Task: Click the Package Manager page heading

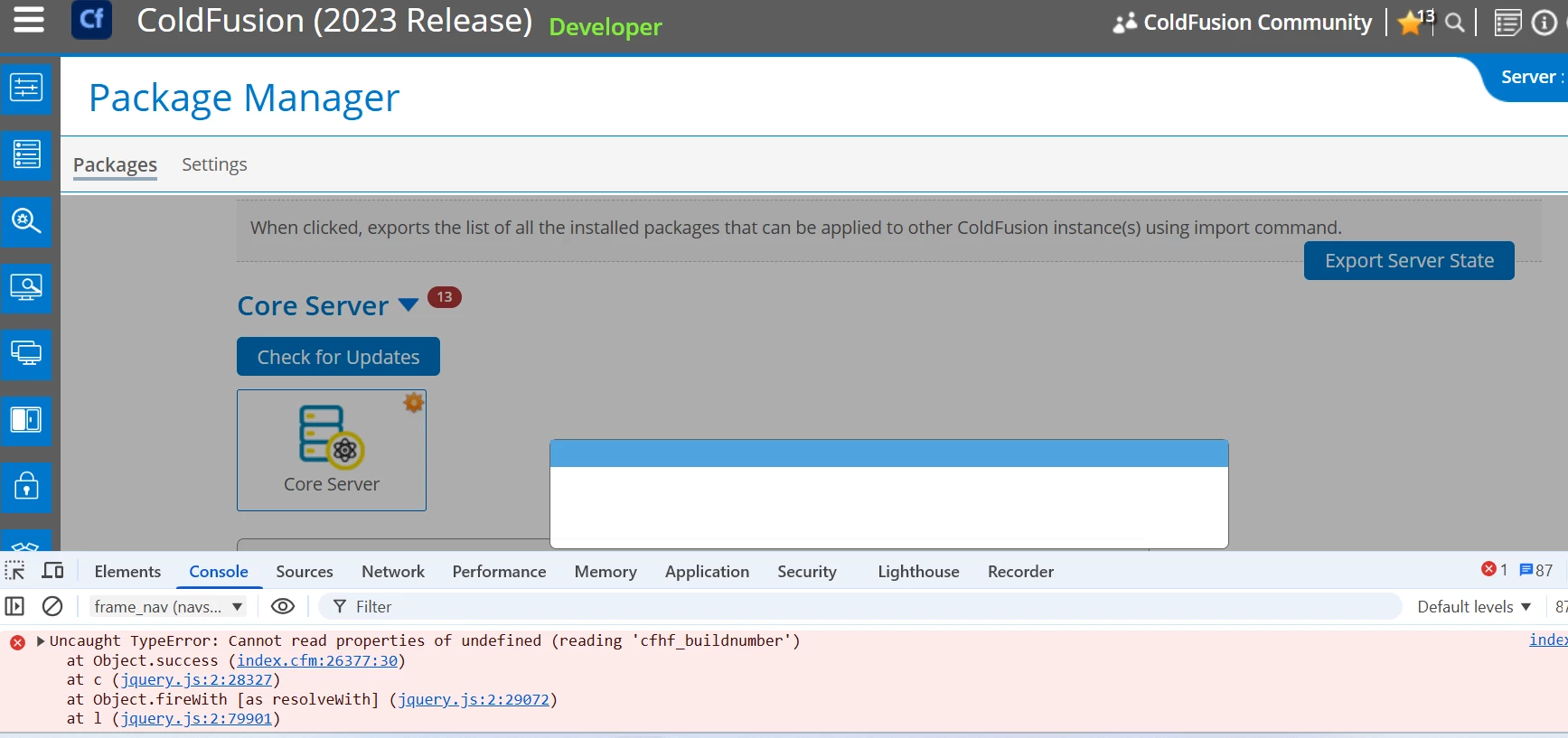Action: point(244,98)
